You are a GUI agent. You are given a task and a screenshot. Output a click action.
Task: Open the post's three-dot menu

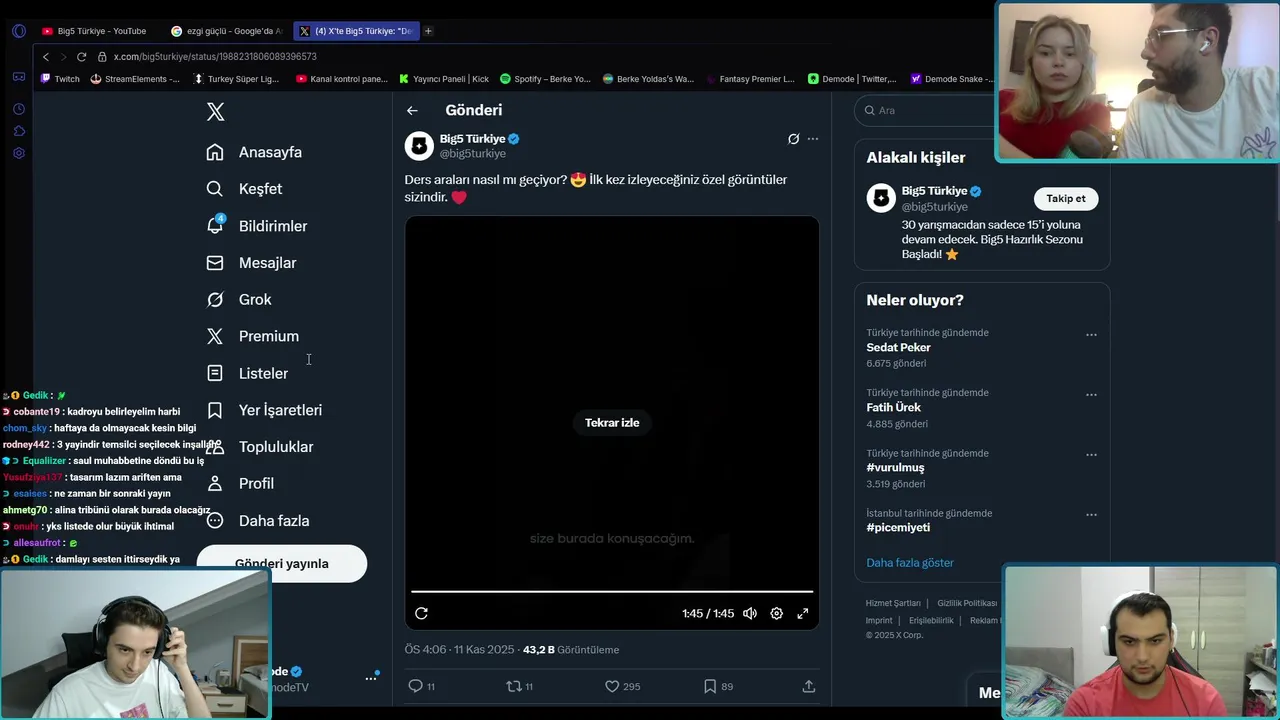[813, 139]
